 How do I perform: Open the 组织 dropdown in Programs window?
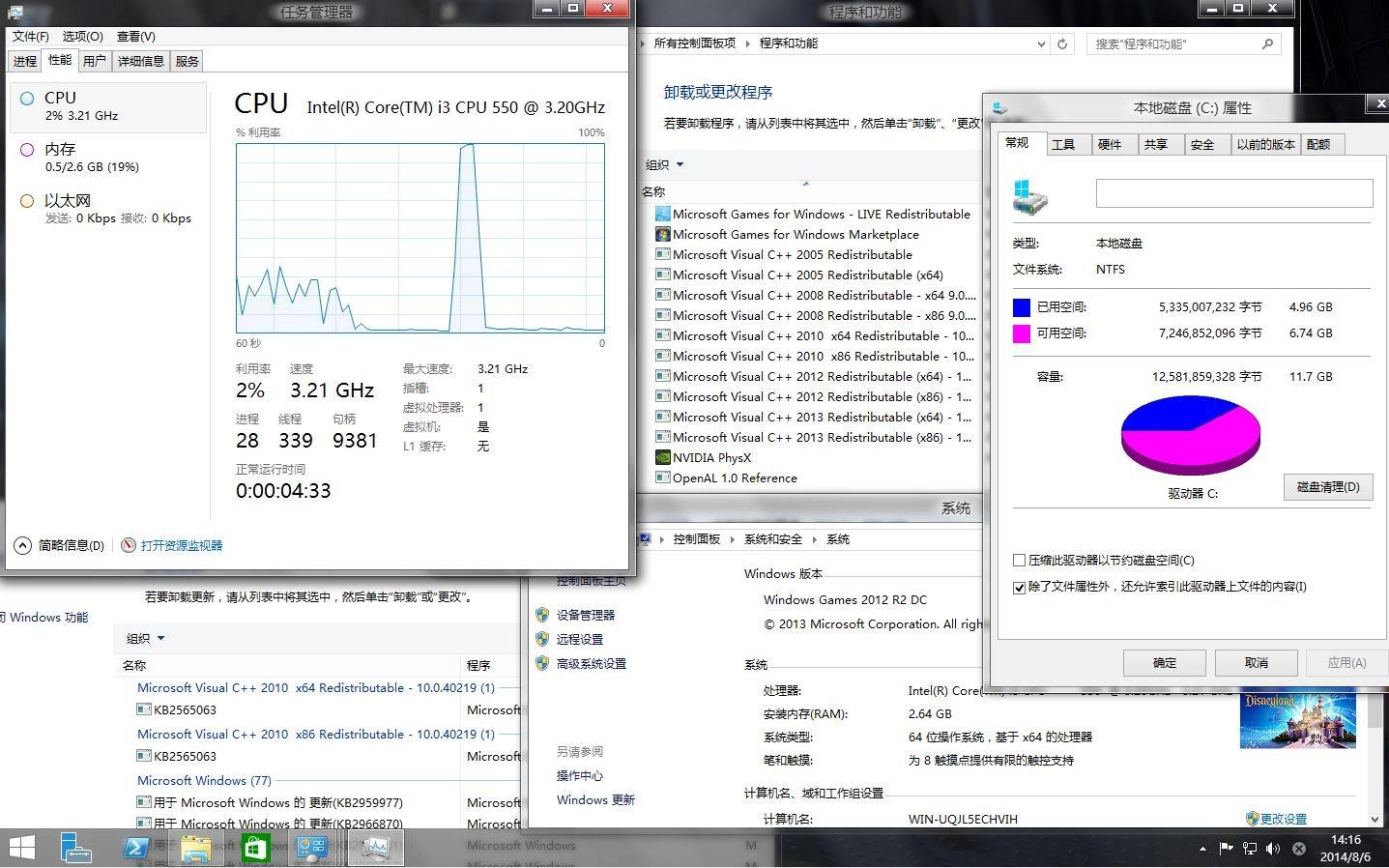665,164
